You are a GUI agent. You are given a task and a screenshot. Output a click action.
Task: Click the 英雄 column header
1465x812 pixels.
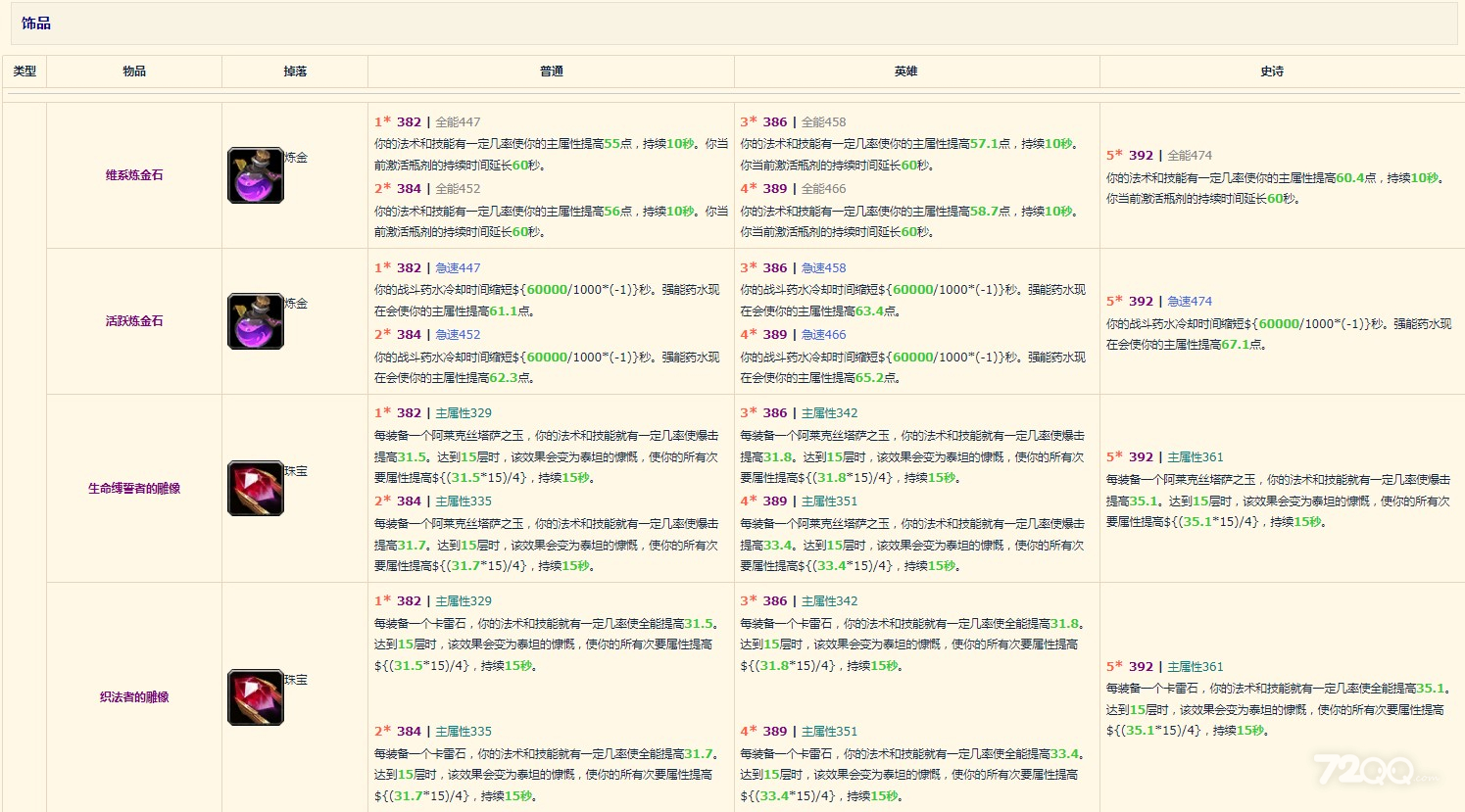click(x=905, y=72)
